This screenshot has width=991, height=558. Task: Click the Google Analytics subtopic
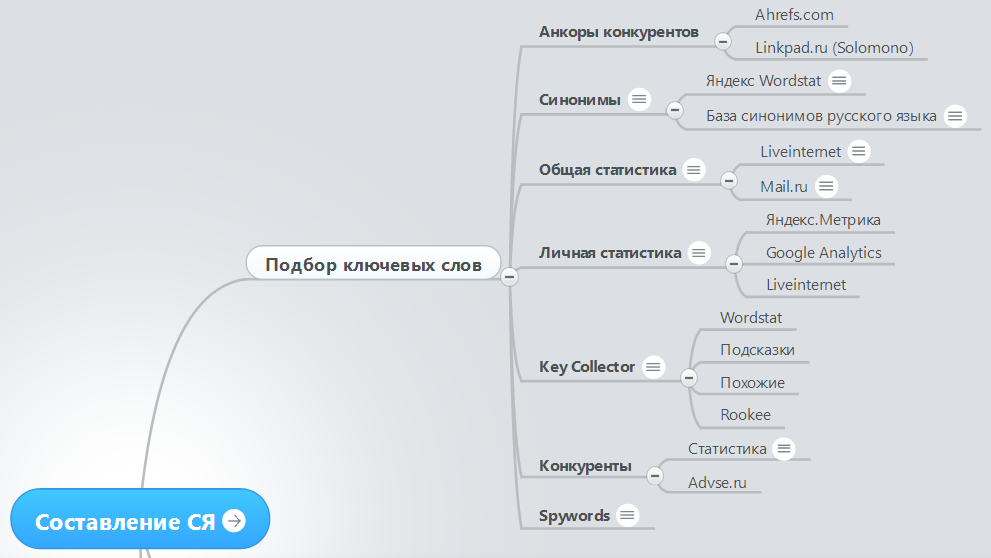(824, 253)
